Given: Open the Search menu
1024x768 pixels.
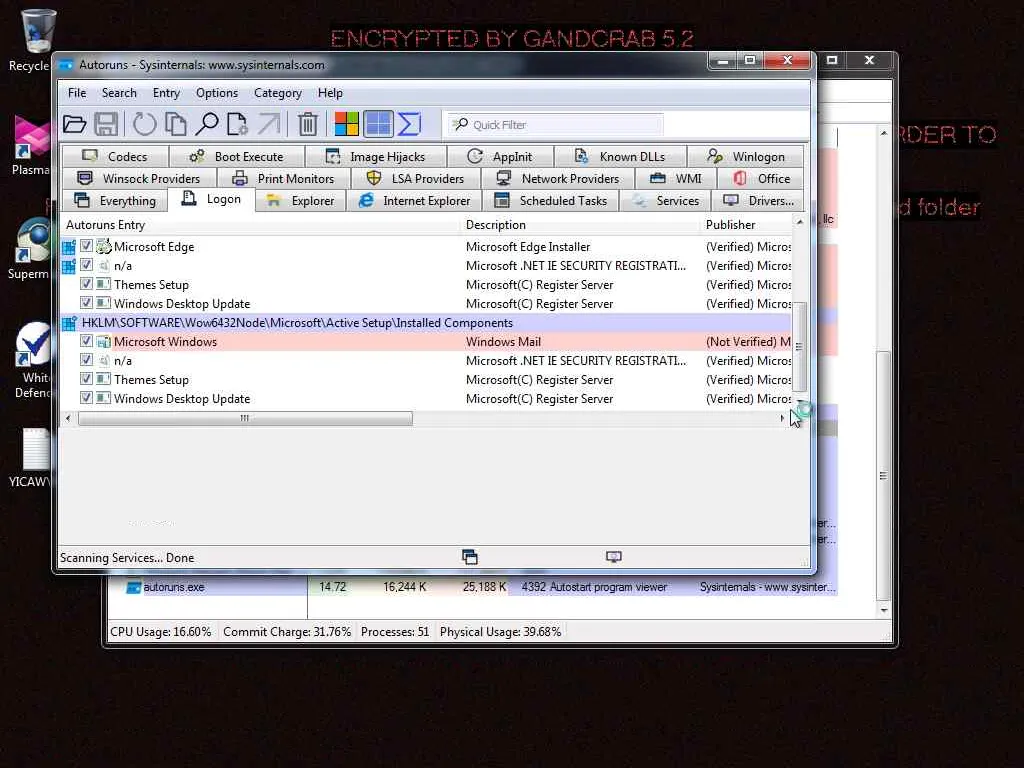Looking at the screenshot, I should (119, 93).
